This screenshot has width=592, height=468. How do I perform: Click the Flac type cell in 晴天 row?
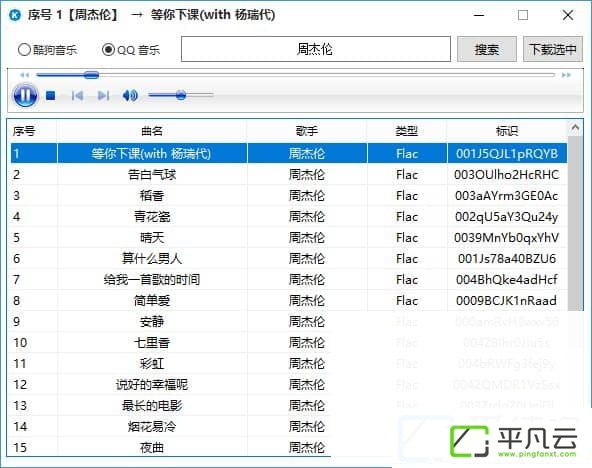pos(407,238)
